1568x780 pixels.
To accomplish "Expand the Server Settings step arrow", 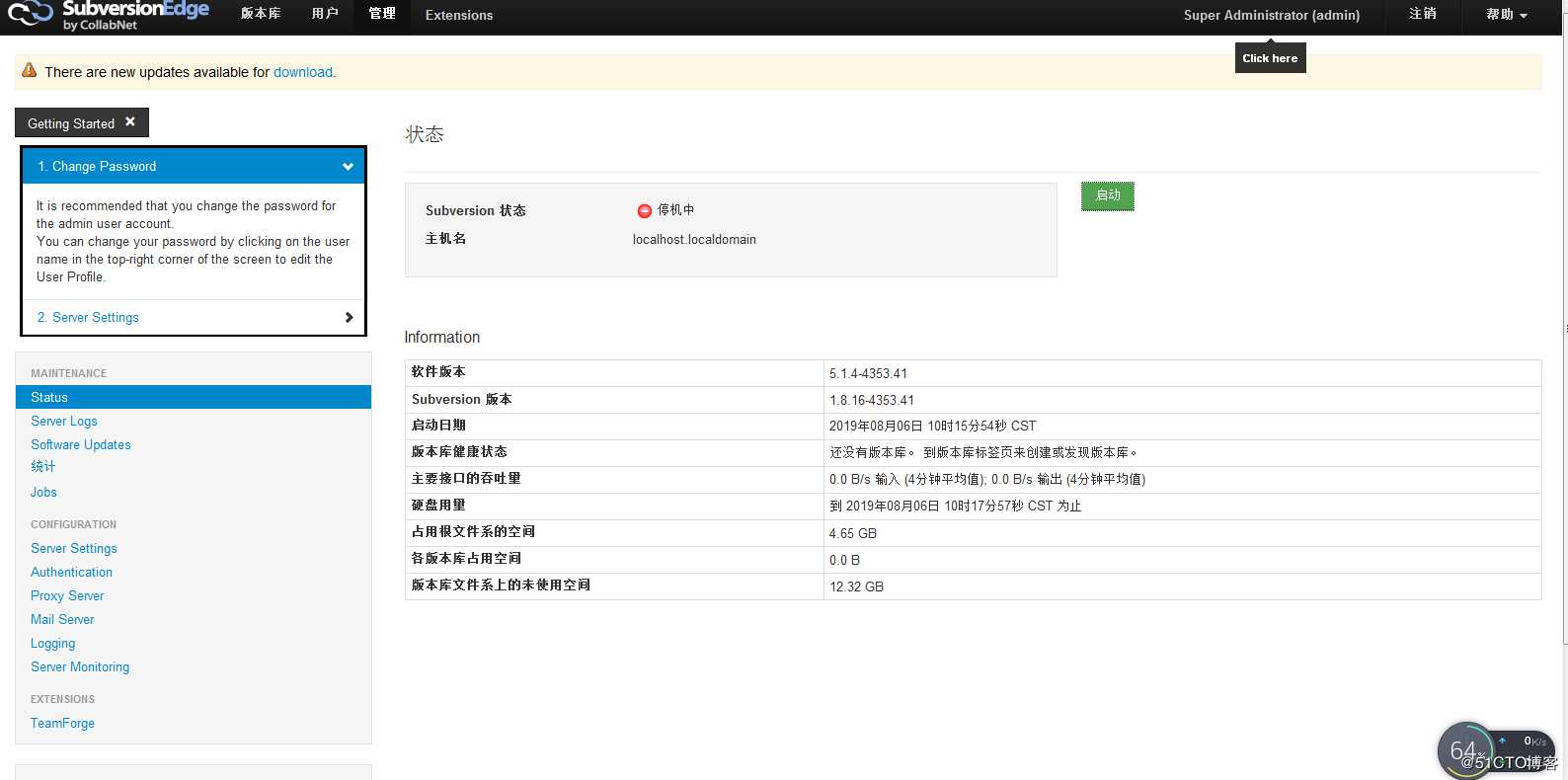I will (x=349, y=318).
